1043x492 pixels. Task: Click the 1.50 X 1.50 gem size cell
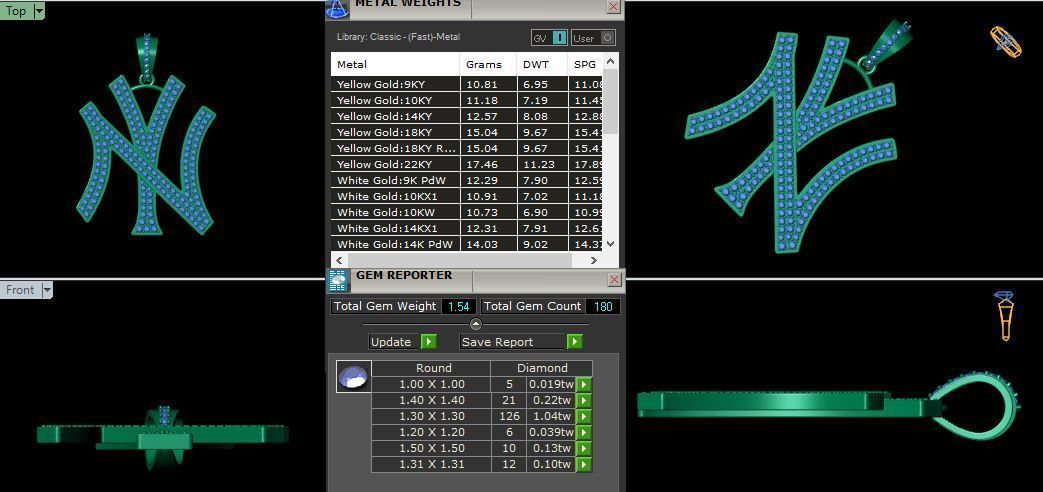pyautogui.click(x=432, y=448)
